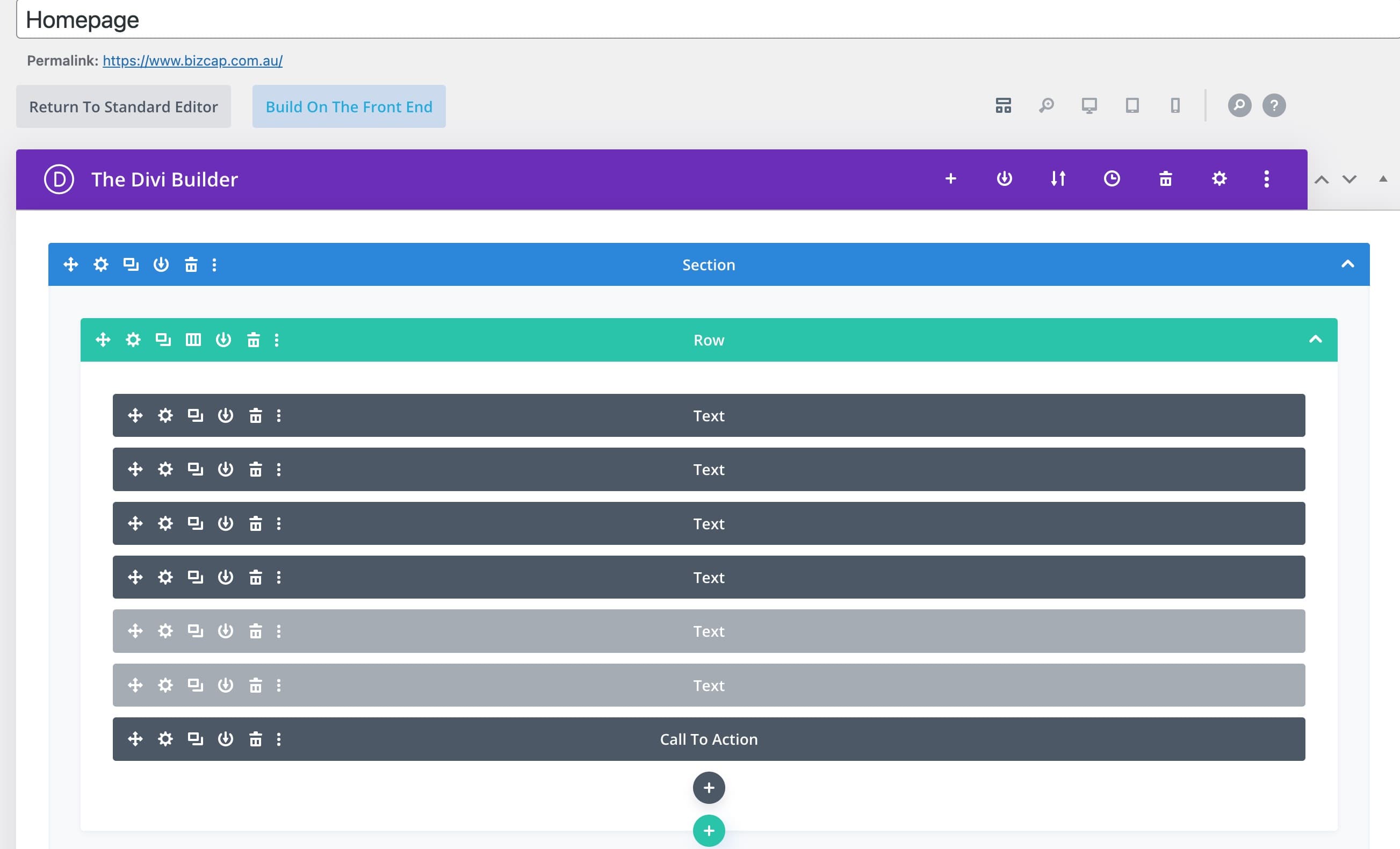Viewport: 1400px width, 849px height.
Task: Open more options on topmost Text module
Action: click(279, 415)
